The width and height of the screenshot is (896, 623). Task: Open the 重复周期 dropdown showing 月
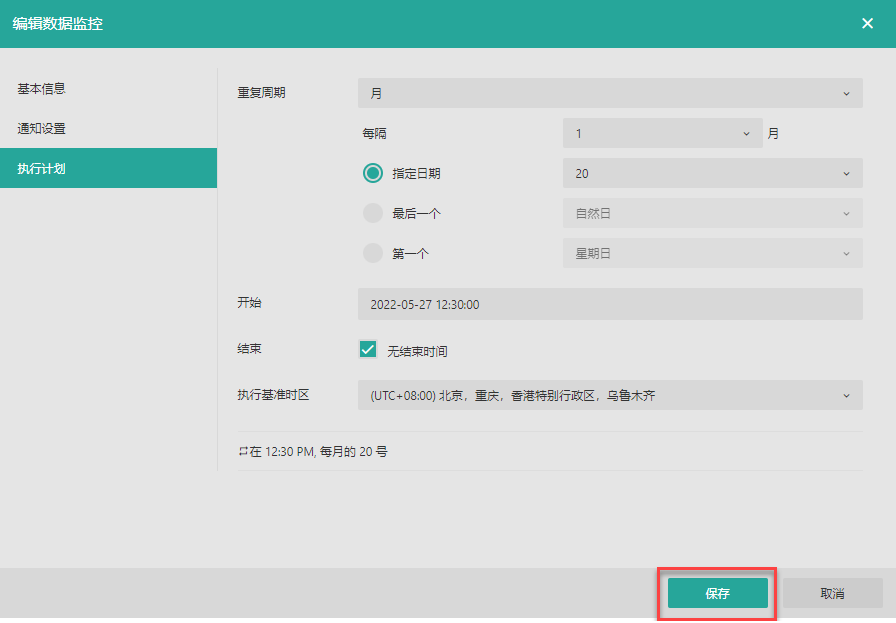[610, 93]
